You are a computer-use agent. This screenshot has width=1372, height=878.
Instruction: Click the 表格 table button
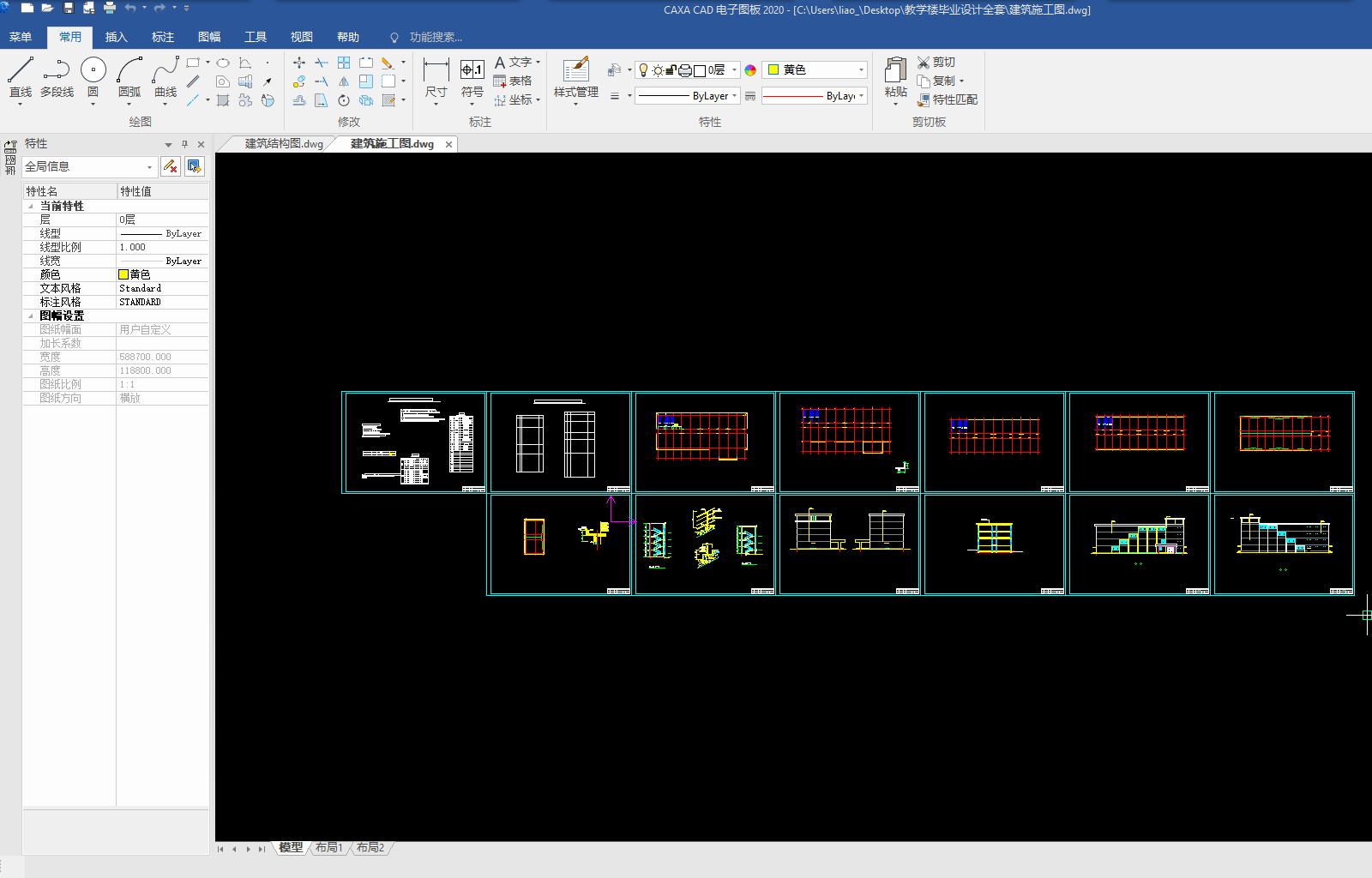click(x=513, y=81)
